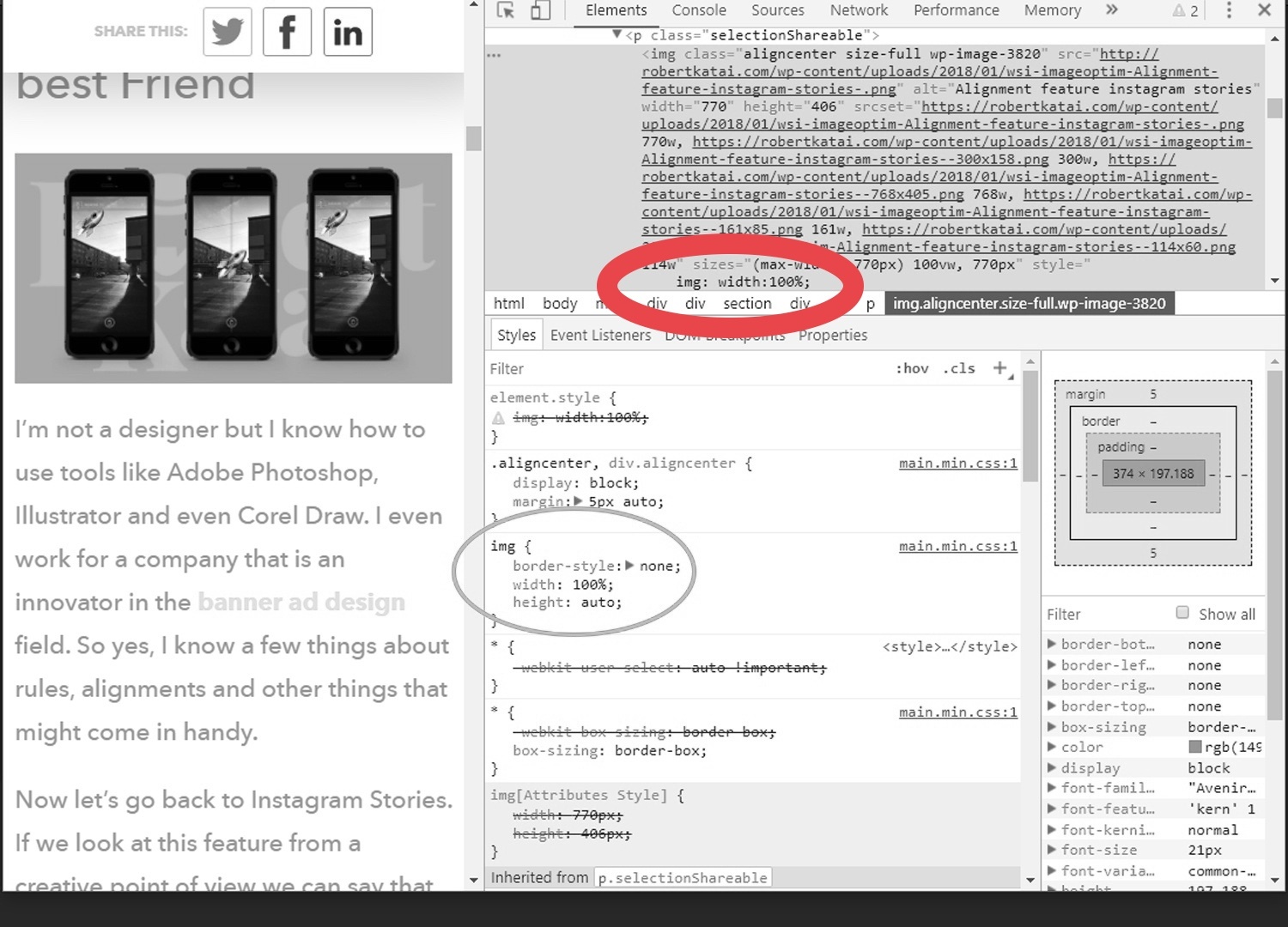The image size is (1288, 927).
Task: Click the LinkedIn share icon
Action: (x=348, y=32)
